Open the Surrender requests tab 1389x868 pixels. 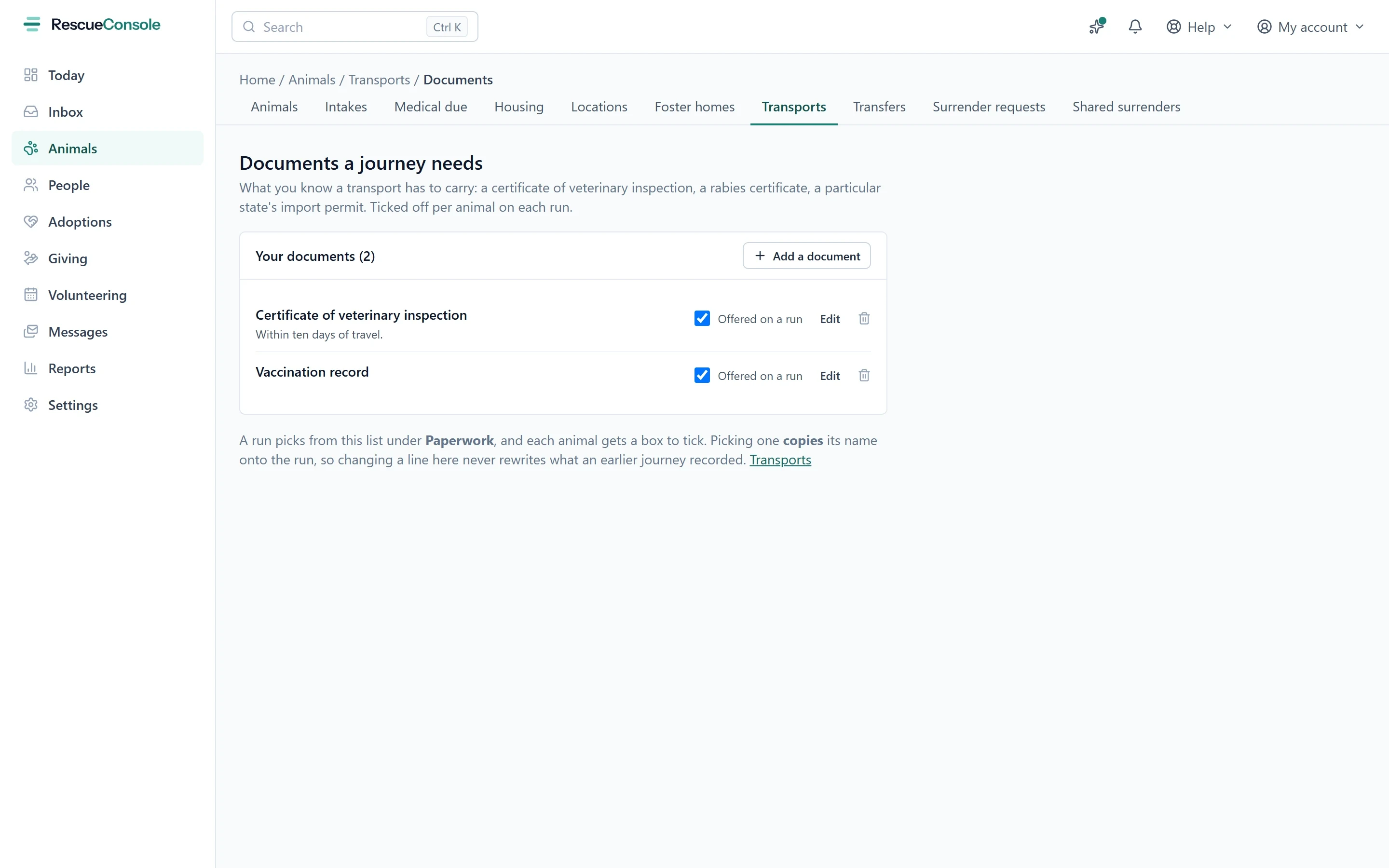(988, 107)
